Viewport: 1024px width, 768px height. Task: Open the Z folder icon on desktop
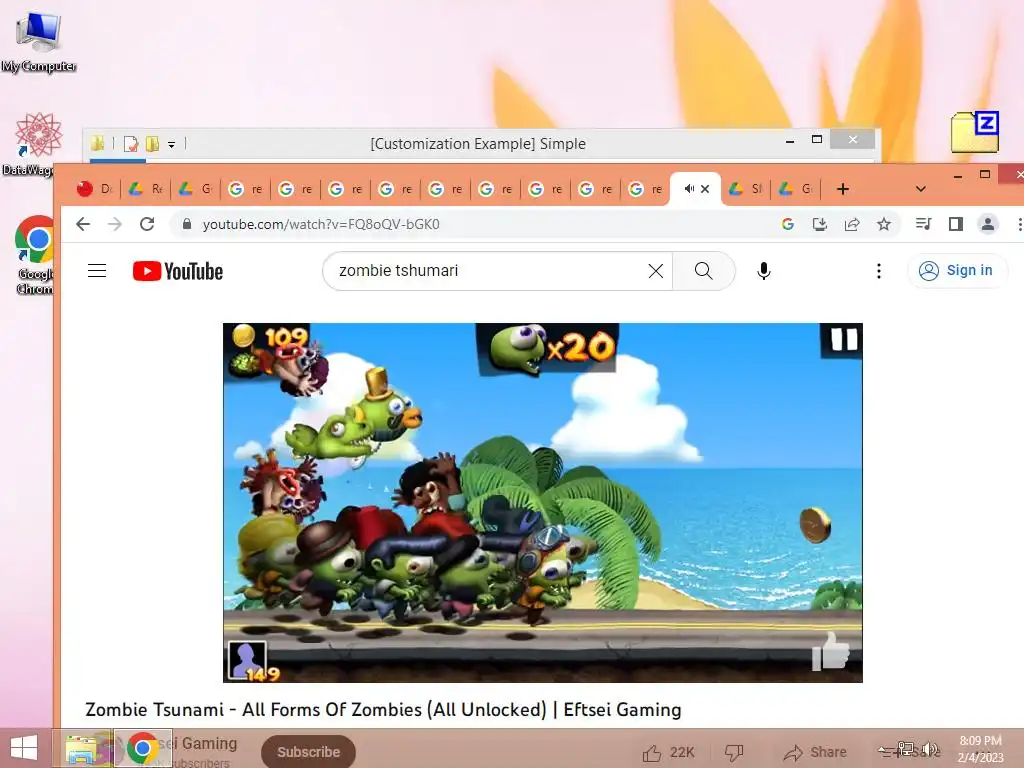pyautogui.click(x=975, y=133)
